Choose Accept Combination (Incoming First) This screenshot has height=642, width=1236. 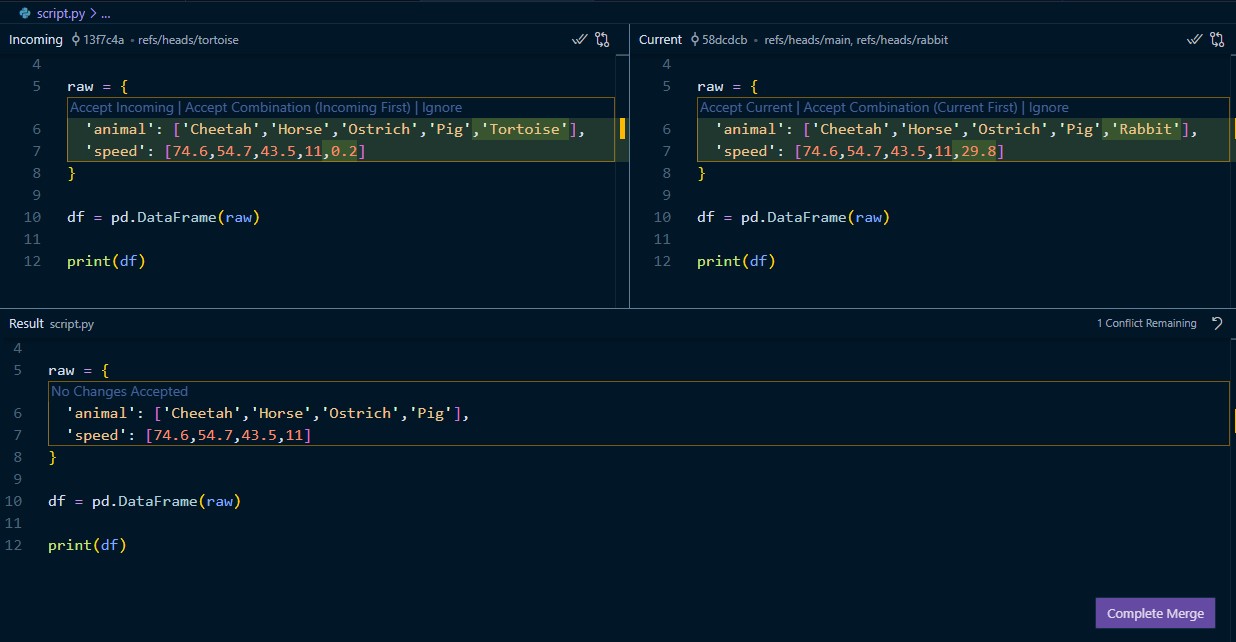point(297,108)
